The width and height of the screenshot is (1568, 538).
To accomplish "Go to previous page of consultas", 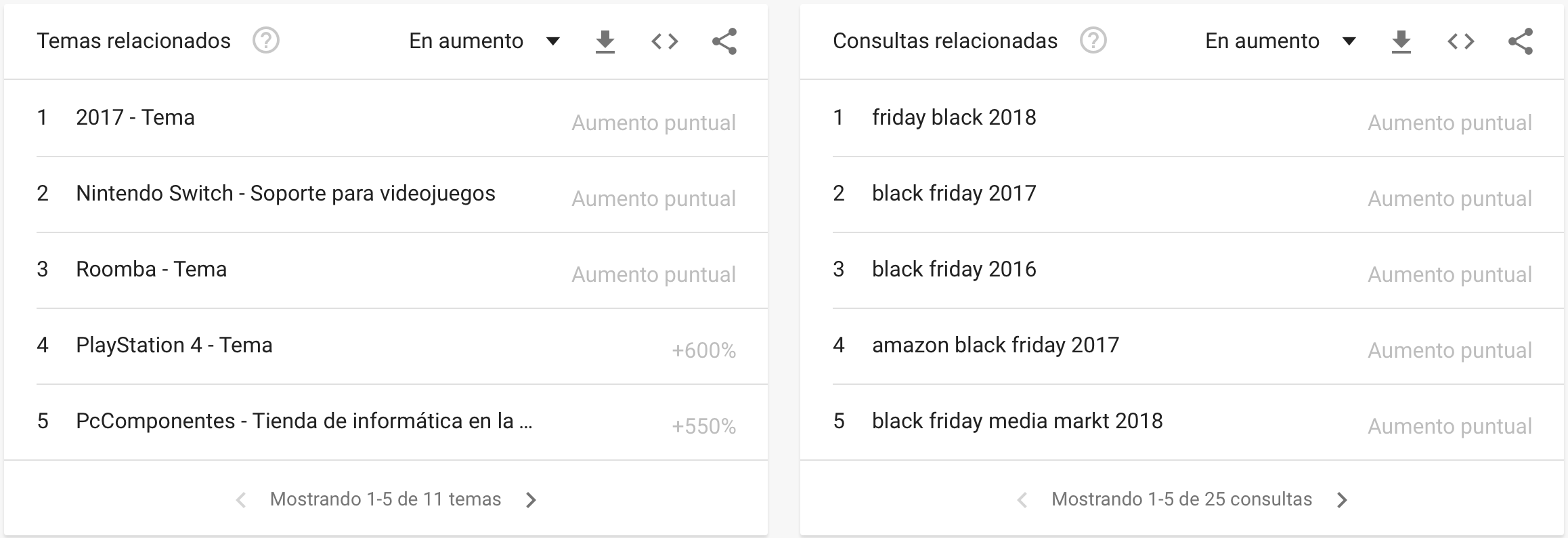I will [1023, 500].
